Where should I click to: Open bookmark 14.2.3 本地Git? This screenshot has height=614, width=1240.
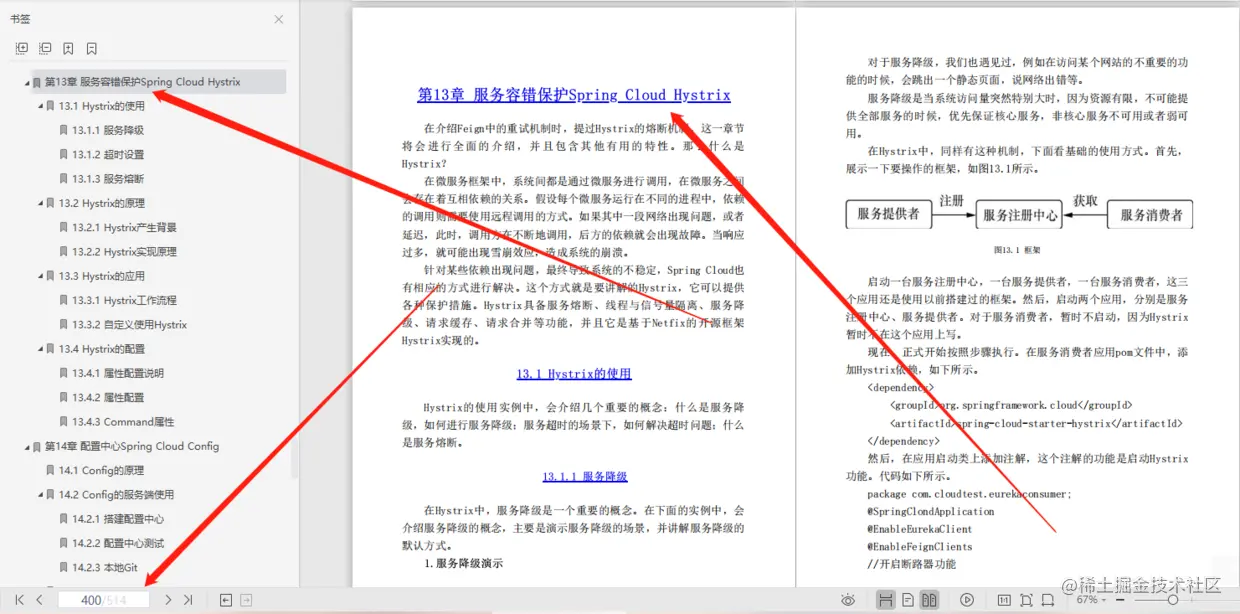pyautogui.click(x=105, y=568)
